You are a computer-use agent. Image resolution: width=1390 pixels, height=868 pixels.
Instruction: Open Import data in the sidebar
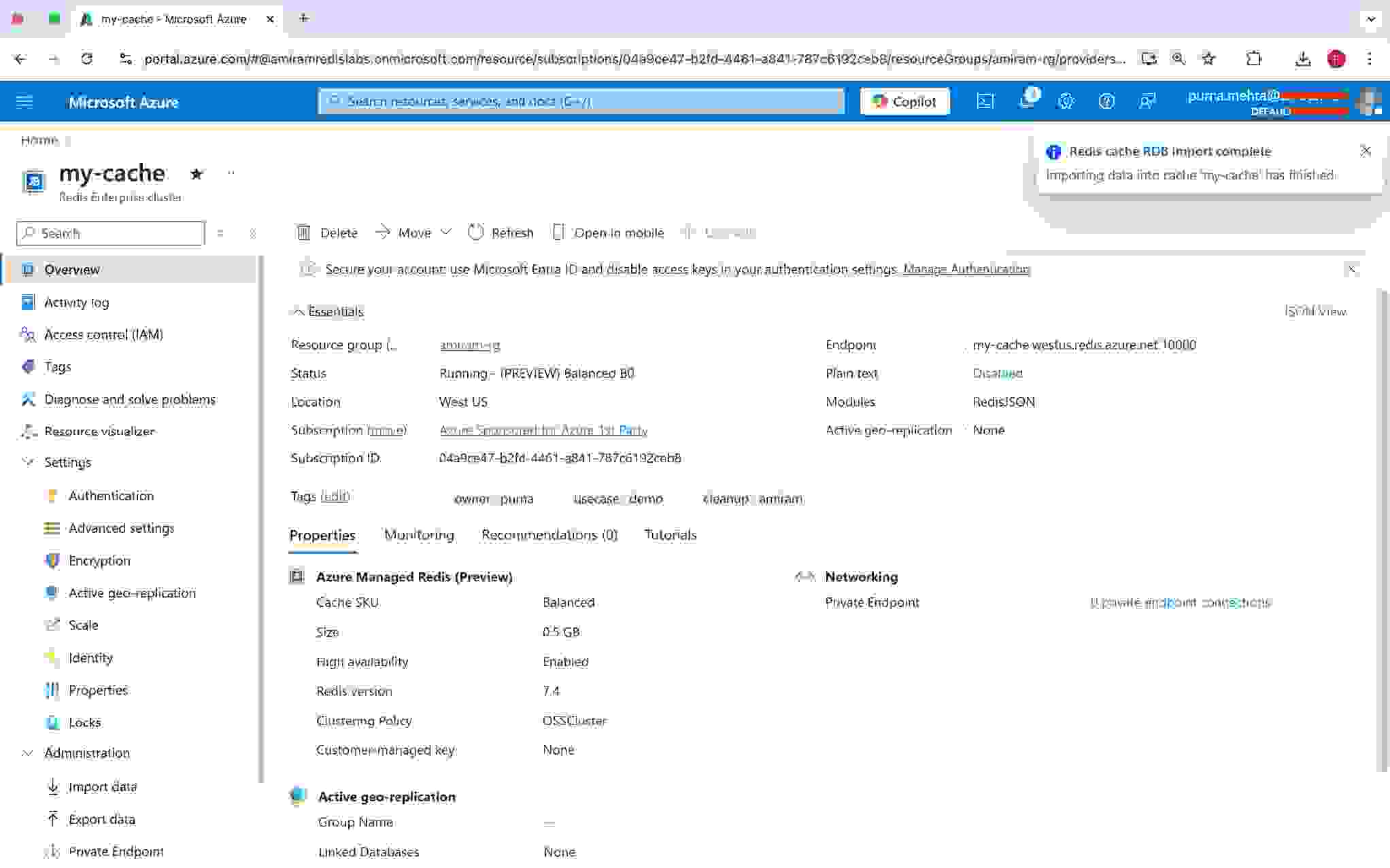[x=102, y=787]
